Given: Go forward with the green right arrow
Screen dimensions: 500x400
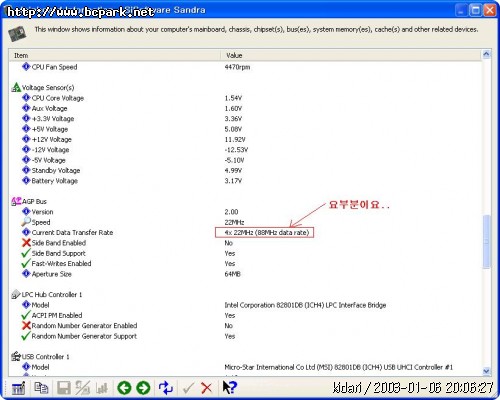Looking at the screenshot, I should tap(144, 388).
